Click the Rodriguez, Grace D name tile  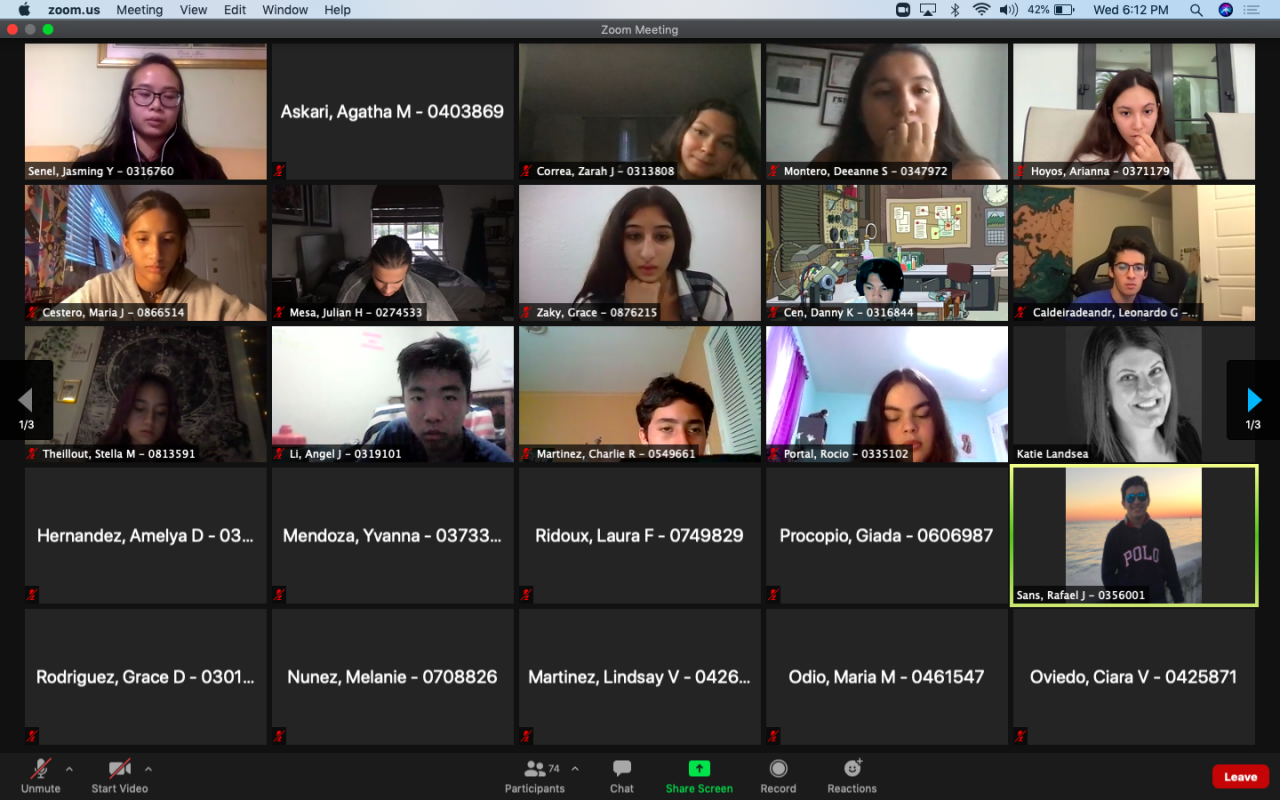click(146, 677)
